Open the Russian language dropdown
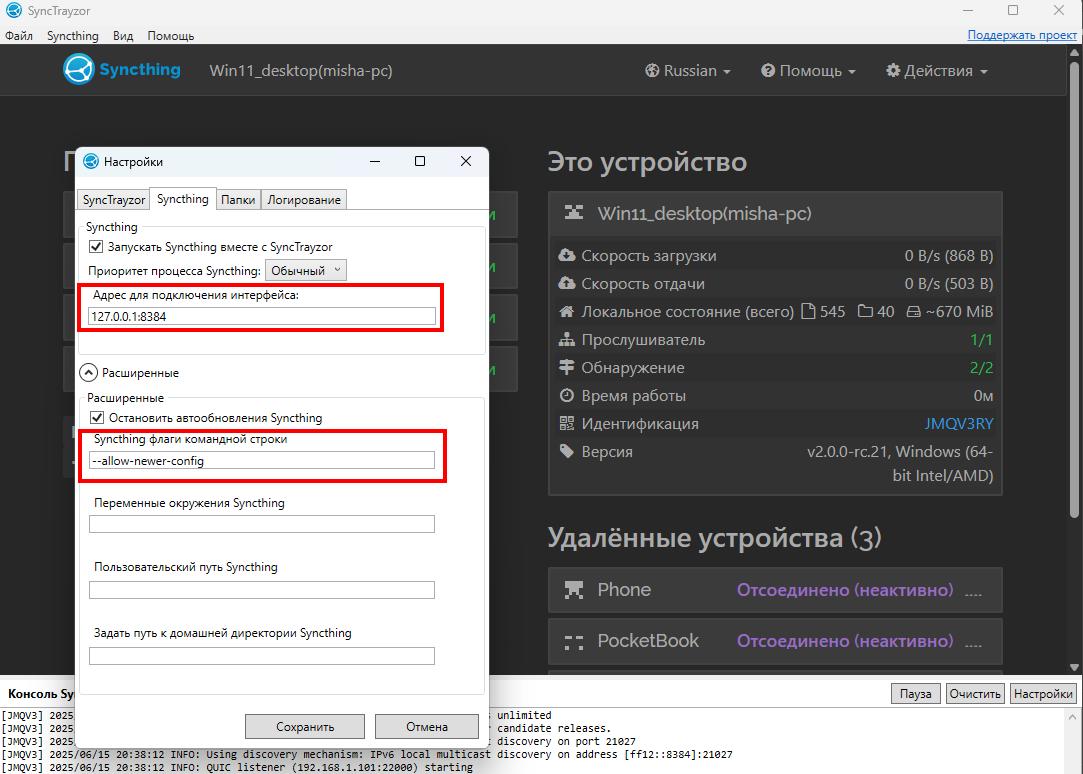This screenshot has width=1083, height=774. coord(688,71)
